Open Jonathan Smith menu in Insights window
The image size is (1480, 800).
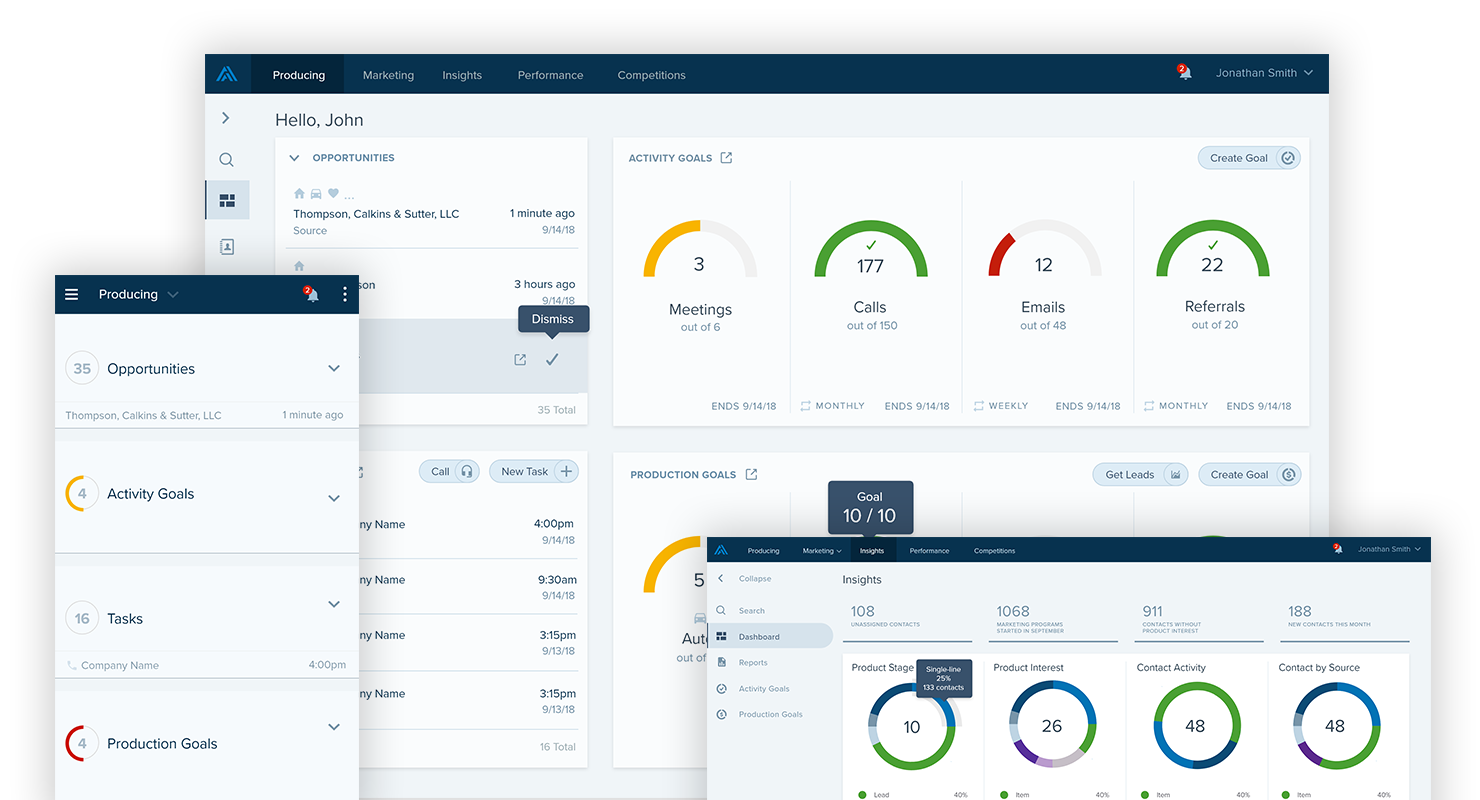point(1389,549)
